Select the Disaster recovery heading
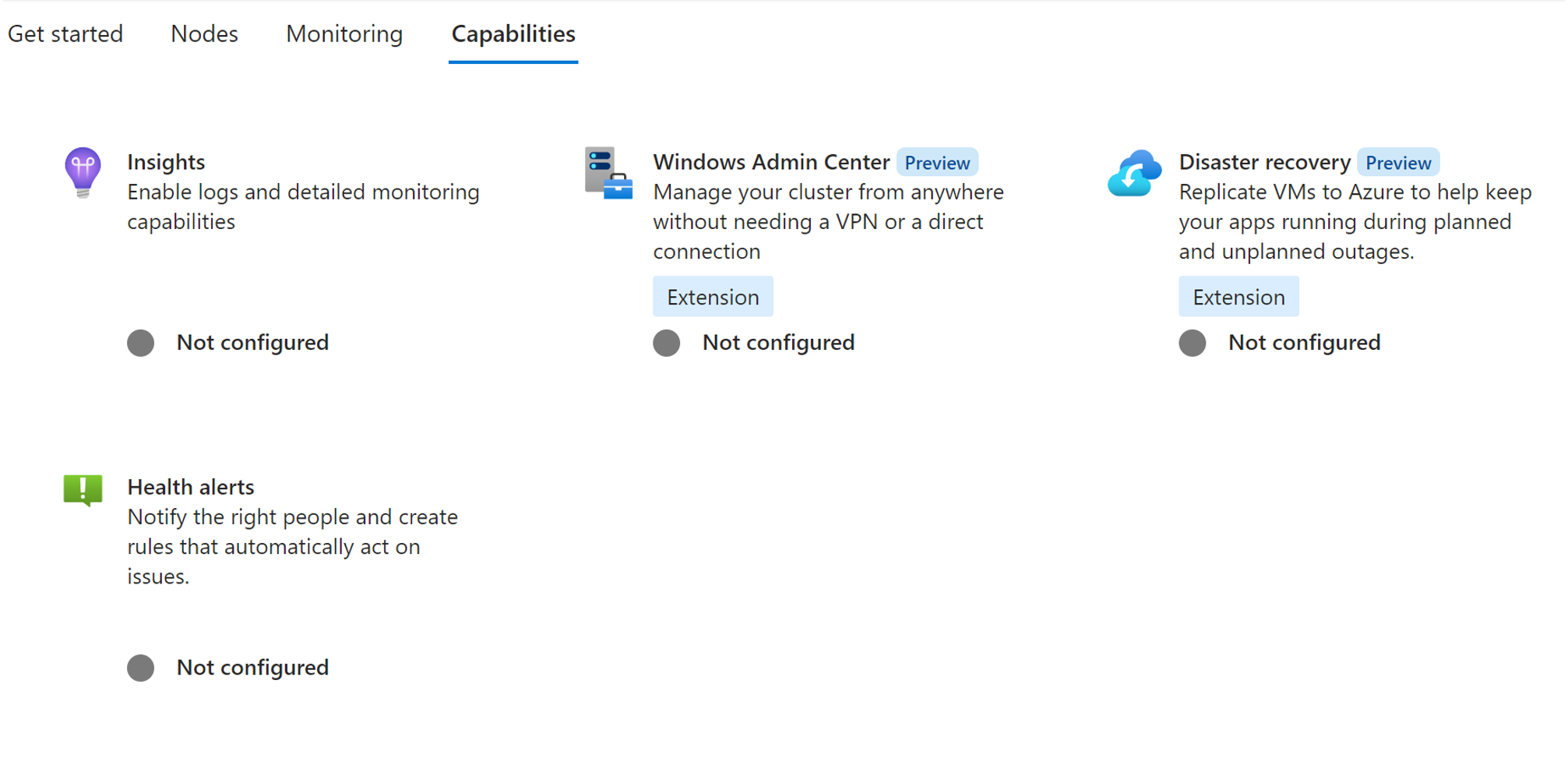Image resolution: width=1568 pixels, height=779 pixels. pyautogui.click(x=1264, y=162)
